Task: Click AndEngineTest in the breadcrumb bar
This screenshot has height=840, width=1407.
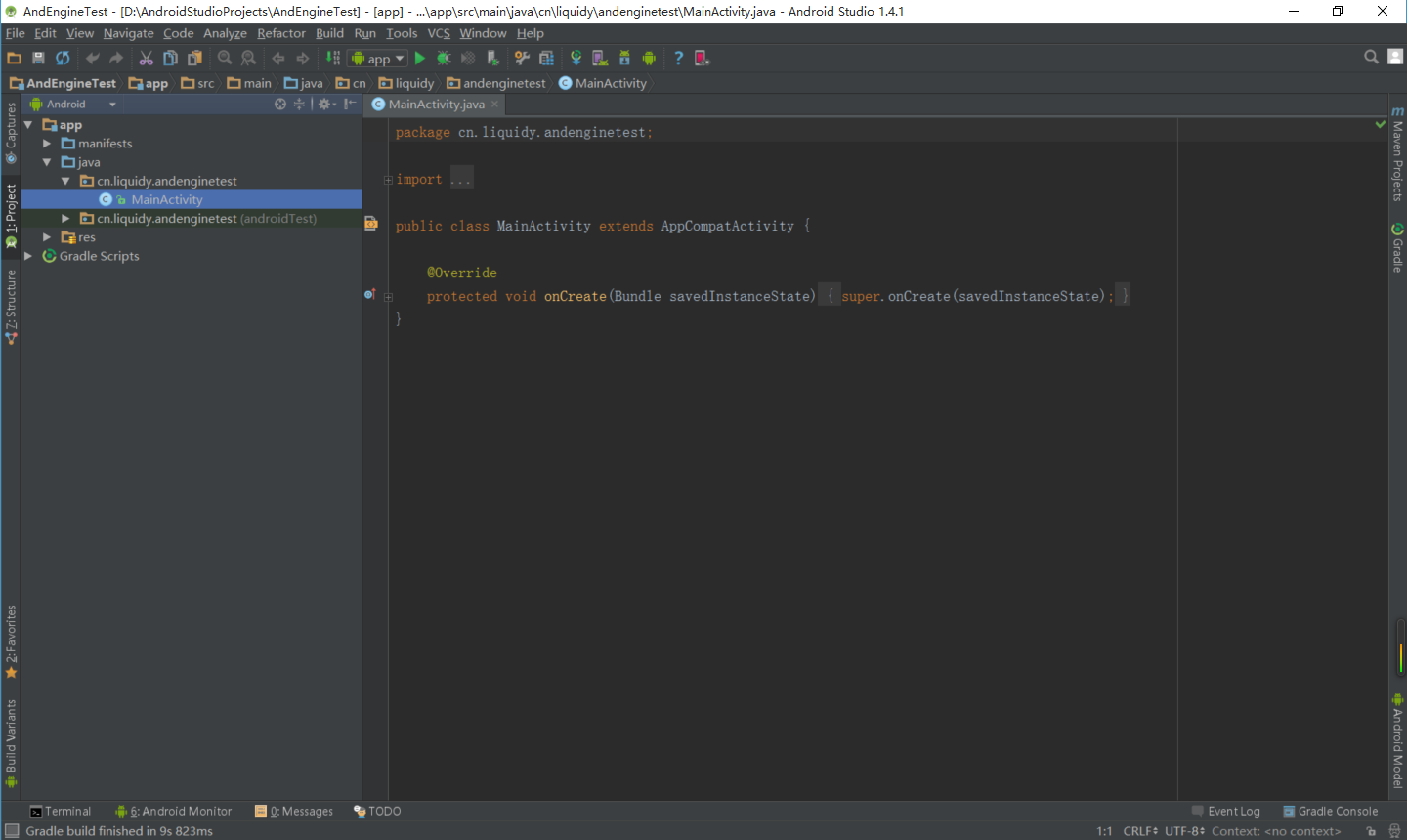Action: (63, 83)
